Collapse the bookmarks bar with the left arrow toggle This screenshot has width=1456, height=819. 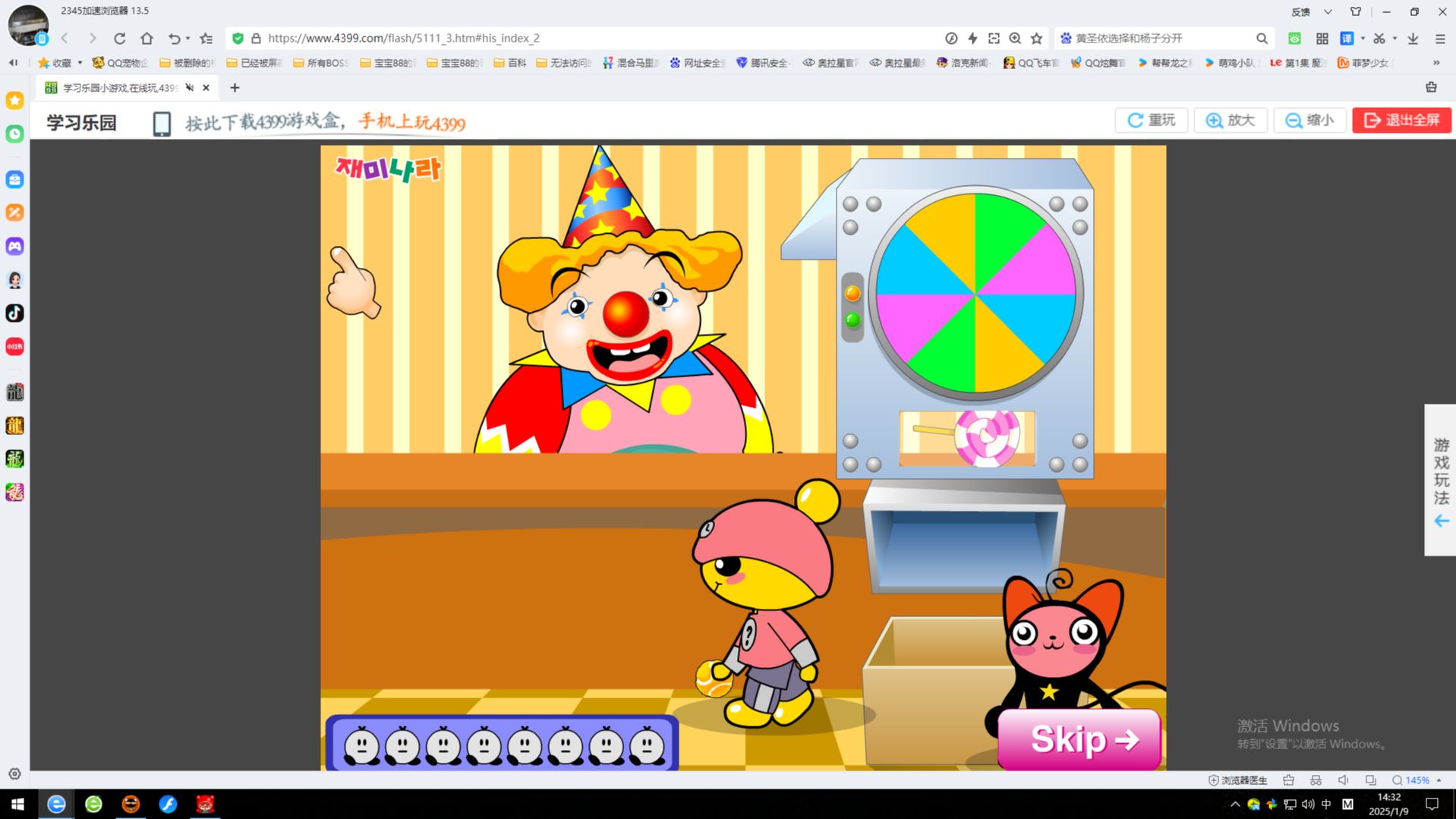click(13, 63)
